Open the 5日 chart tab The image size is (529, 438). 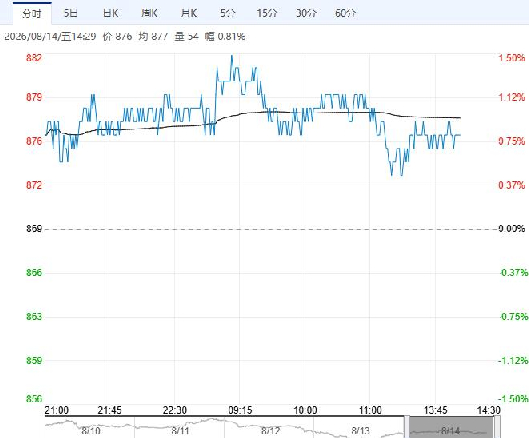pyautogui.click(x=71, y=13)
